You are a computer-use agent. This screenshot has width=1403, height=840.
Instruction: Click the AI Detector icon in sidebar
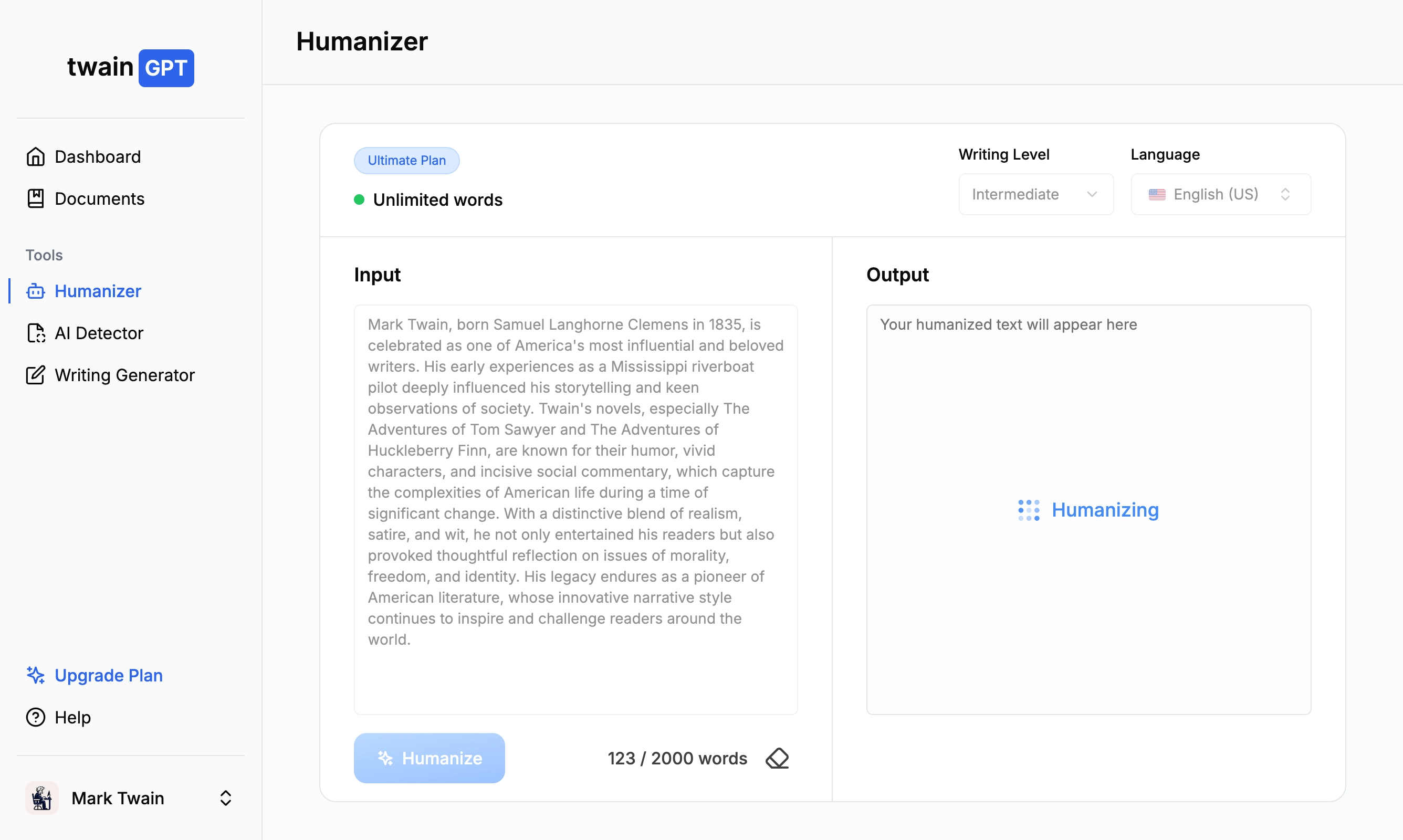click(36, 333)
